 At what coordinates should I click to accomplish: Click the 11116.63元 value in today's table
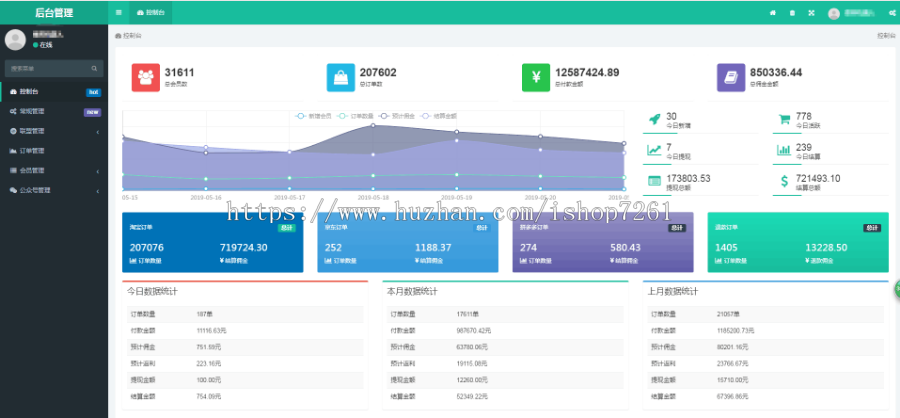pyautogui.click(x=209, y=331)
